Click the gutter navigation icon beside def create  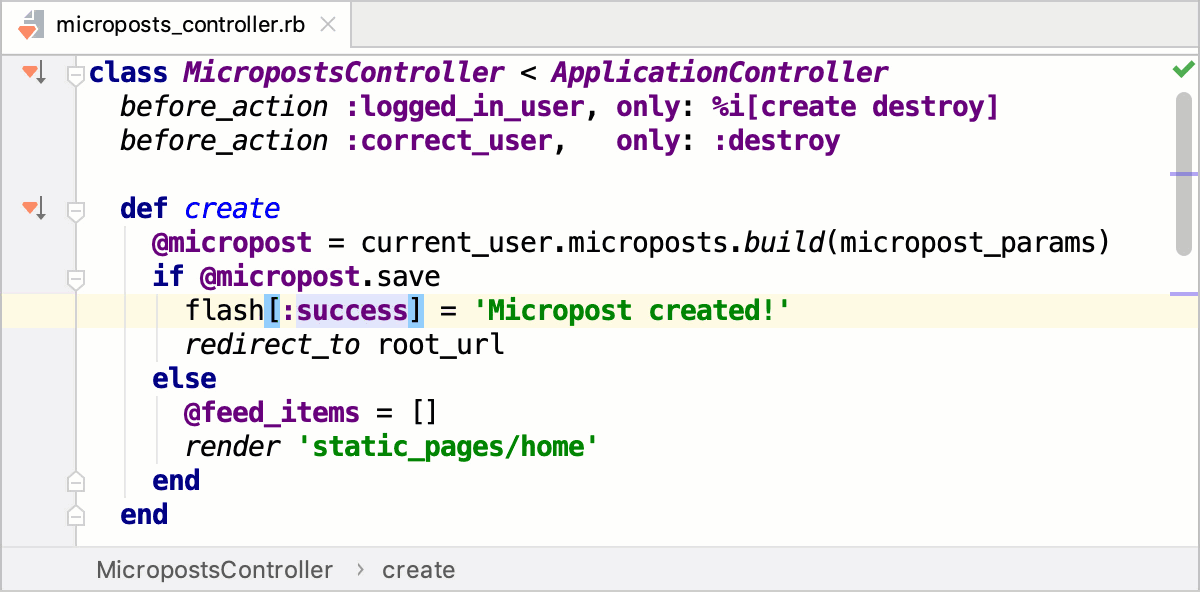coord(34,209)
